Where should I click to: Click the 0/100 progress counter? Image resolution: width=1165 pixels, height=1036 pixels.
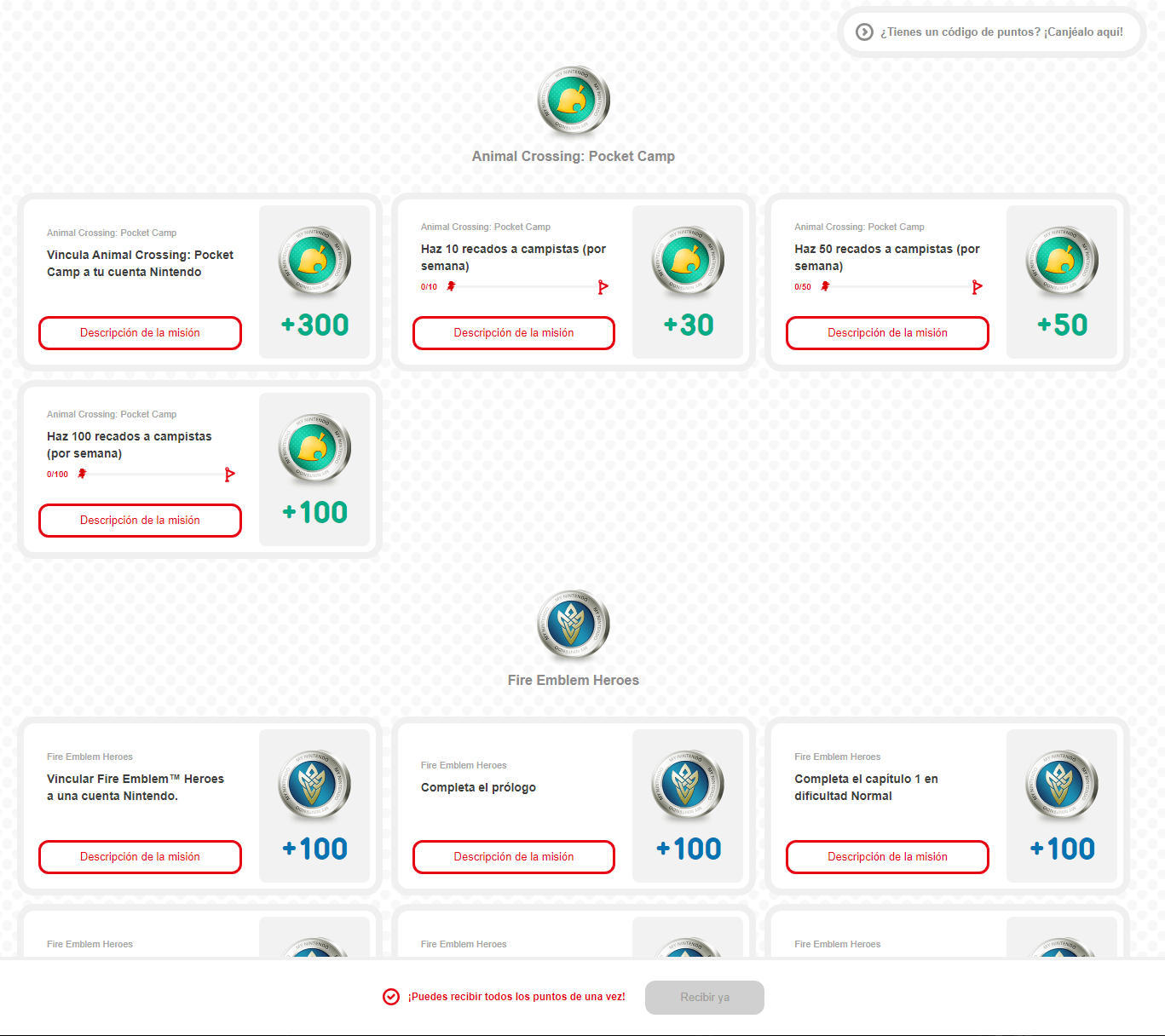[57, 475]
